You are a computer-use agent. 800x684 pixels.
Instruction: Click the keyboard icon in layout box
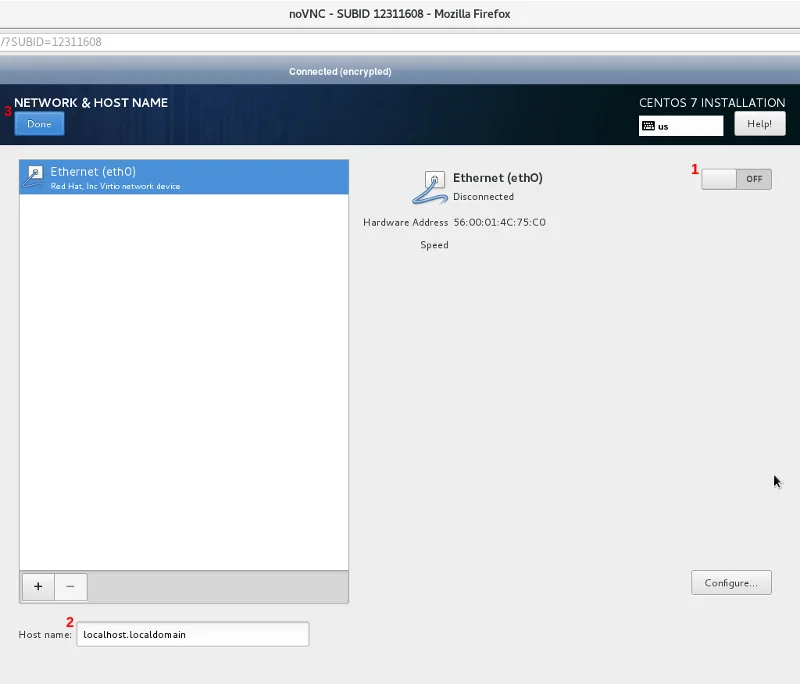[648, 127]
